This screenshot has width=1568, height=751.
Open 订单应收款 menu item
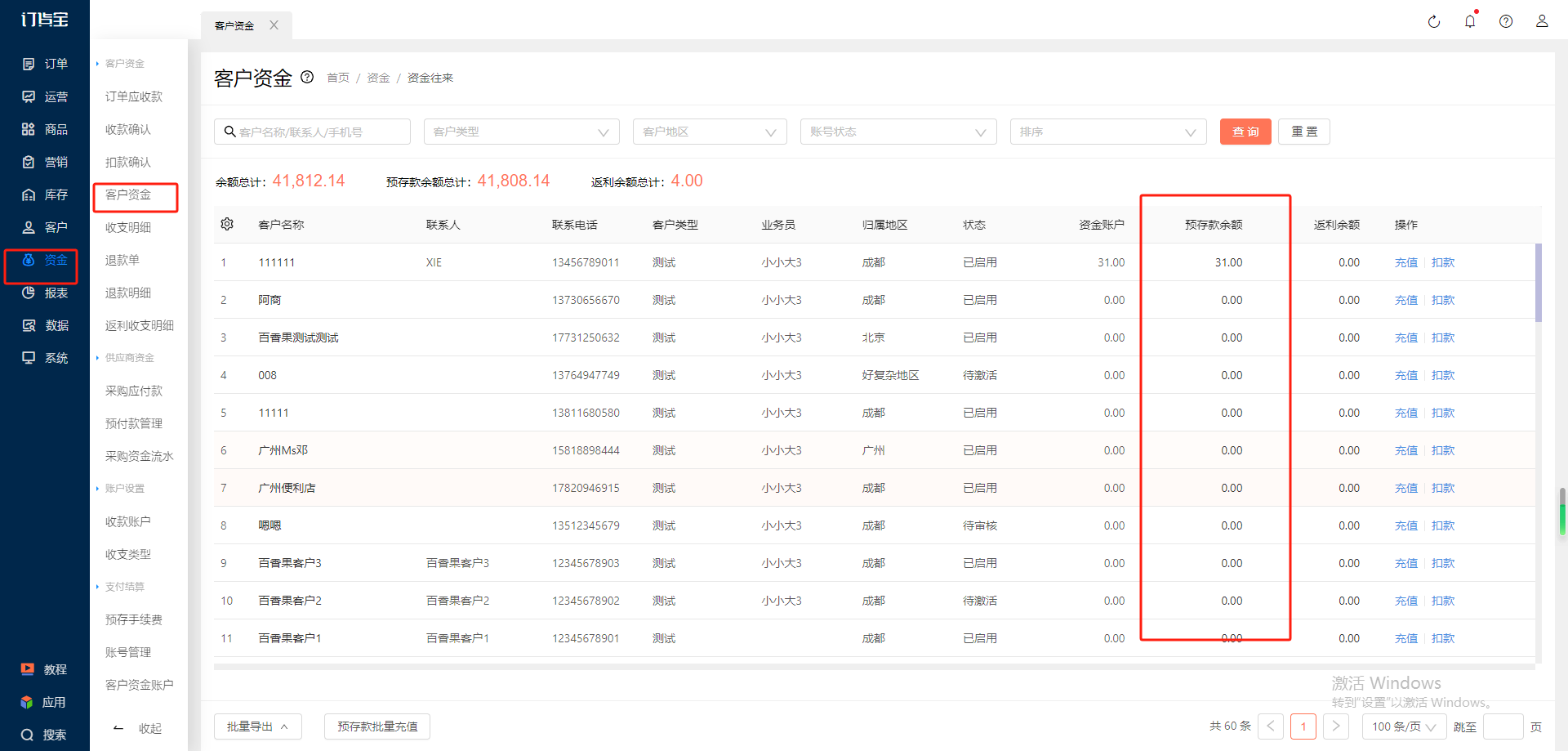[x=134, y=96]
